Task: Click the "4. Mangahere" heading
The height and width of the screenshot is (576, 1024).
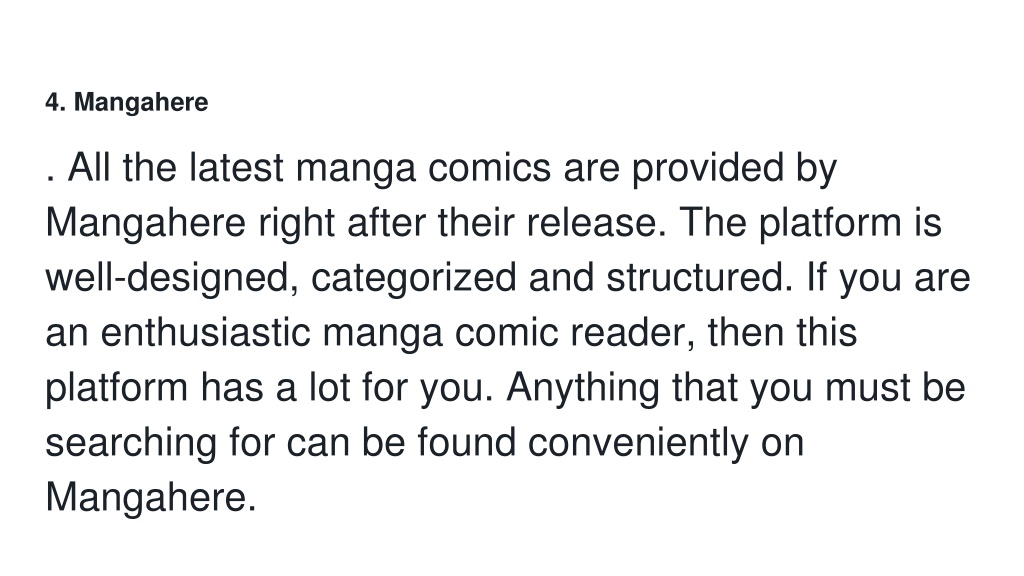Action: click(x=127, y=103)
